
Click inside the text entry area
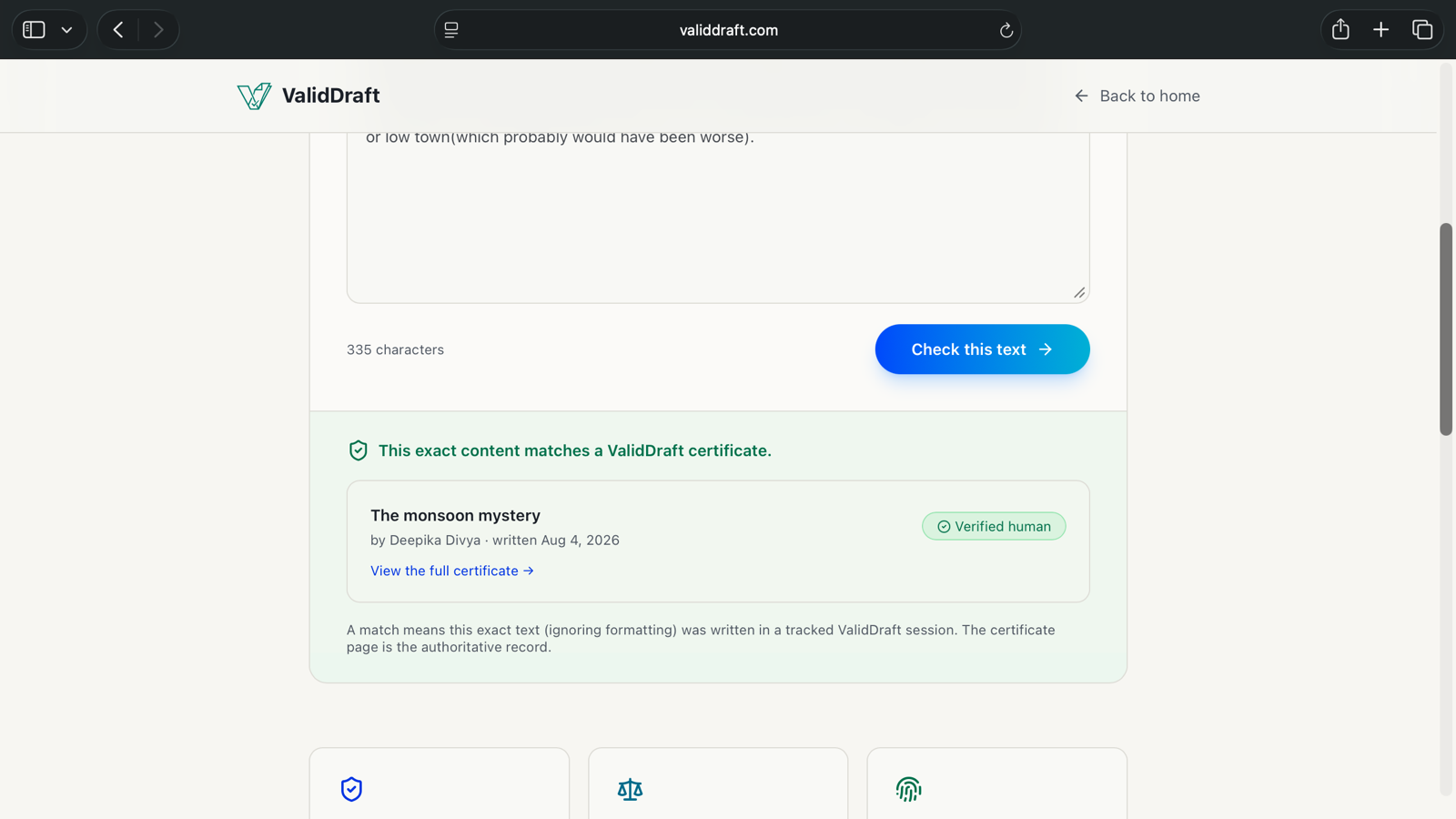click(718, 217)
